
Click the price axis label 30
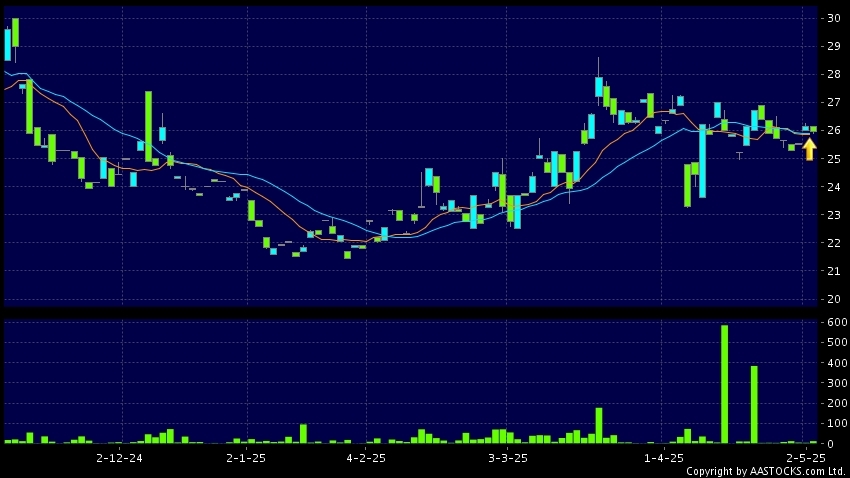pyautogui.click(x=834, y=18)
